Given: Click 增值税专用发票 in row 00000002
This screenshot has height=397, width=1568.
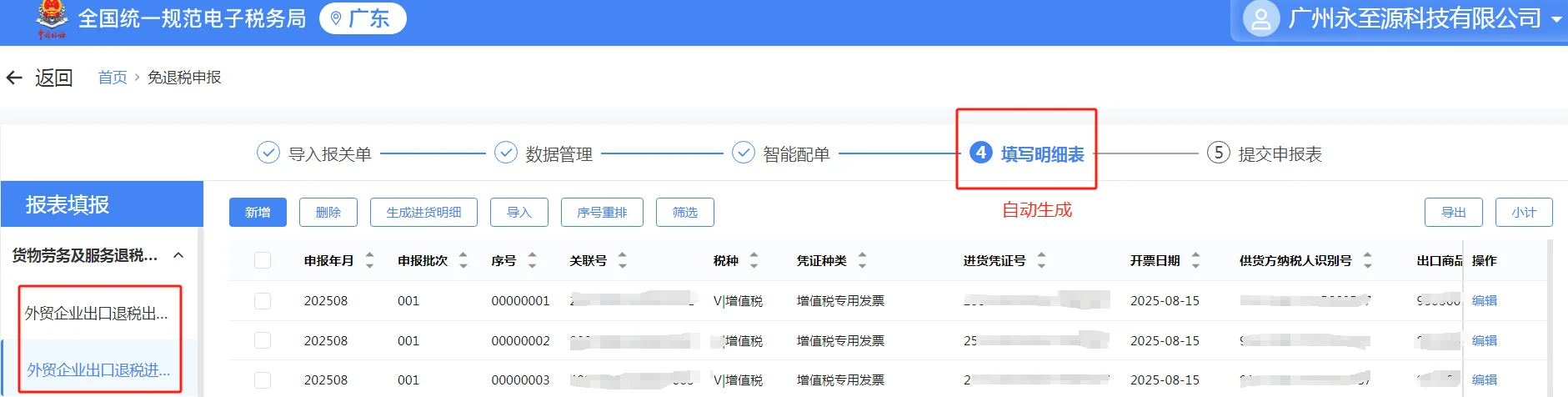Looking at the screenshot, I should (x=840, y=340).
